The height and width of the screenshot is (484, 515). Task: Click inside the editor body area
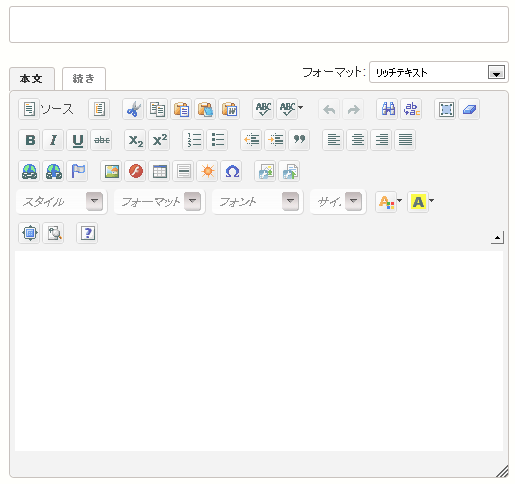pyautogui.click(x=259, y=351)
